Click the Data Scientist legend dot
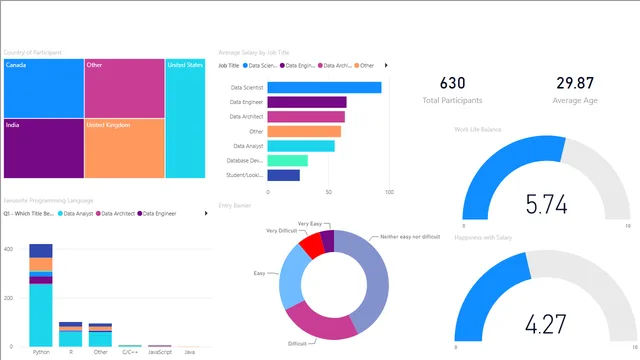 [245, 65]
